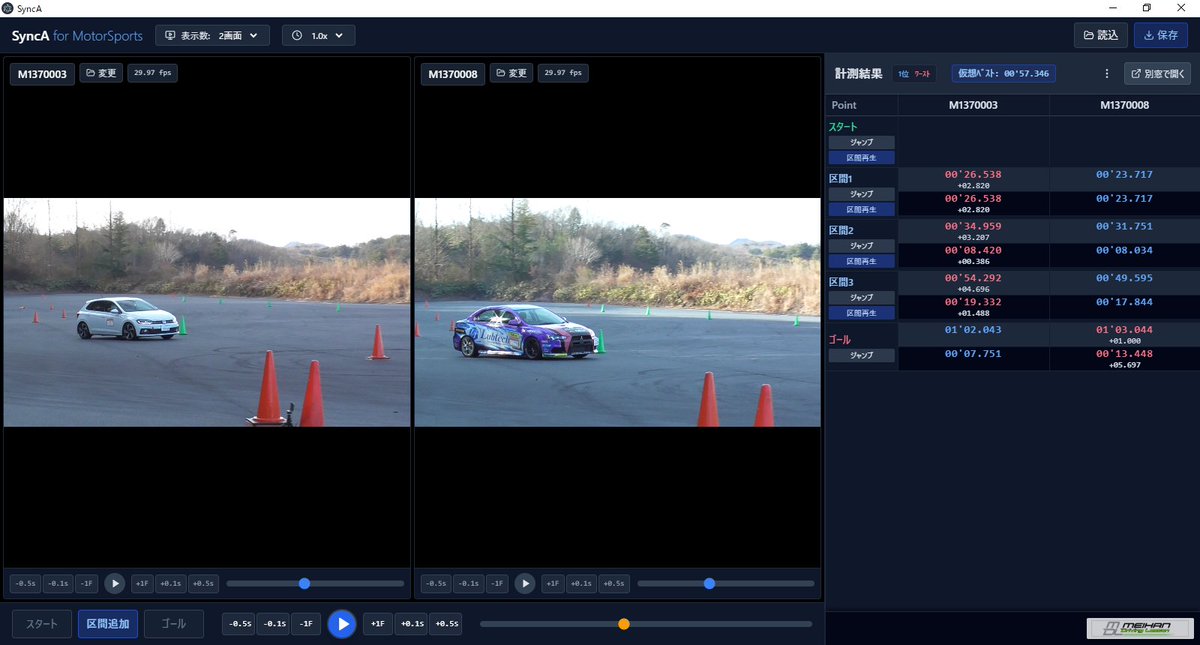
Task: Click main -0.5s step button
Action: click(x=239, y=624)
